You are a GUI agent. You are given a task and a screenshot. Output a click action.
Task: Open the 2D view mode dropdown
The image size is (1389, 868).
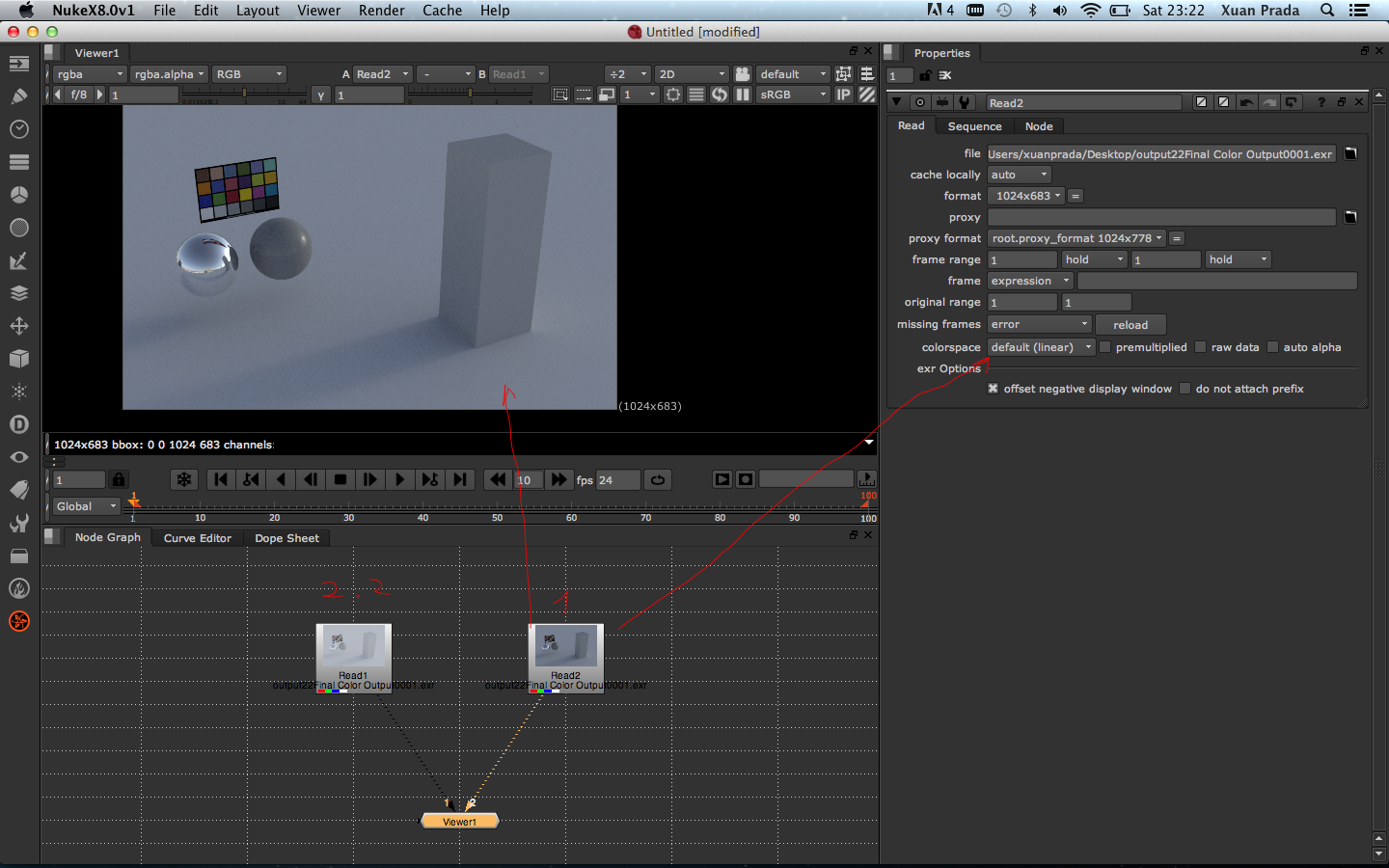click(692, 74)
